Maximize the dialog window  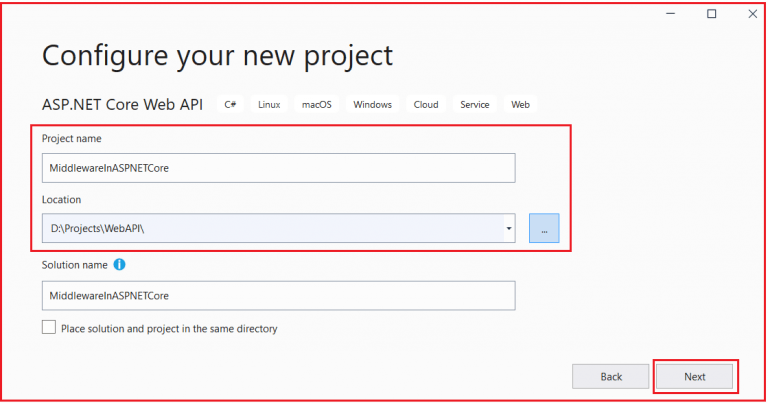[x=712, y=14]
